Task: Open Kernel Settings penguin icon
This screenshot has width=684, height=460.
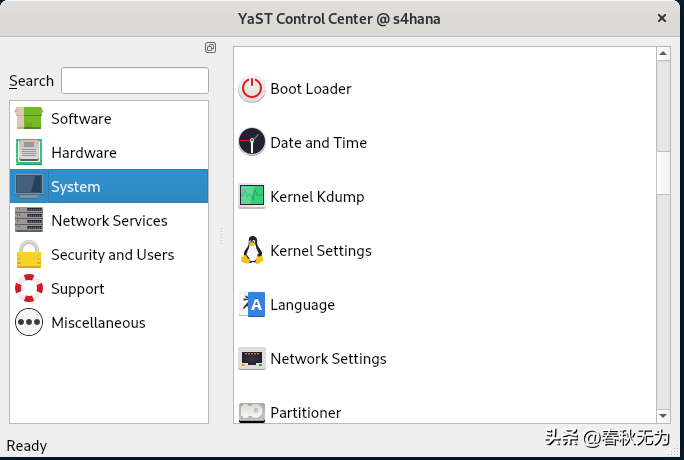Action: 252,251
